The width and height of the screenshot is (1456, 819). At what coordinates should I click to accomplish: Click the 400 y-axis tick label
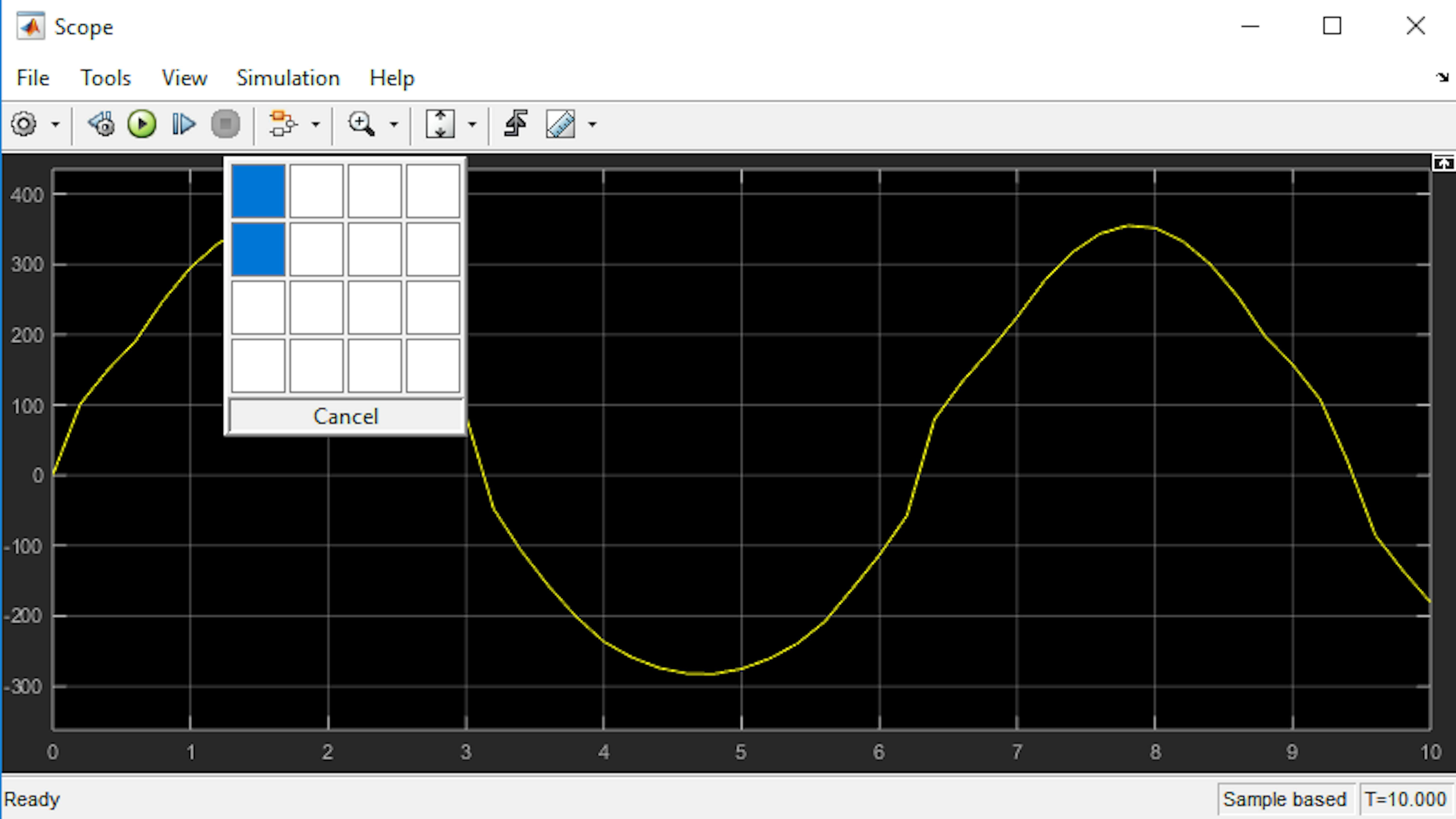click(x=27, y=196)
